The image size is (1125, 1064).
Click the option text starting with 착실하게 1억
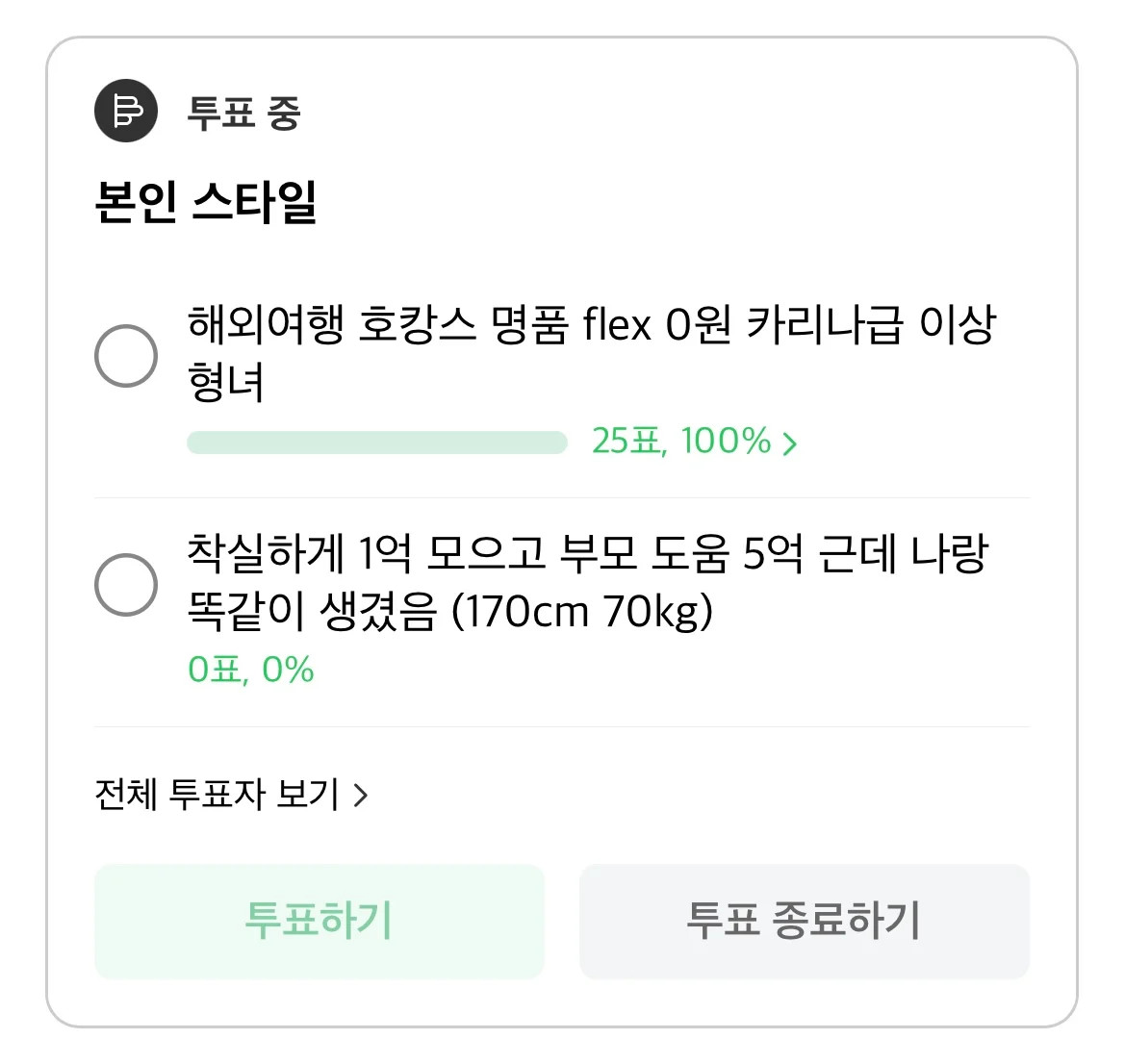point(587,553)
